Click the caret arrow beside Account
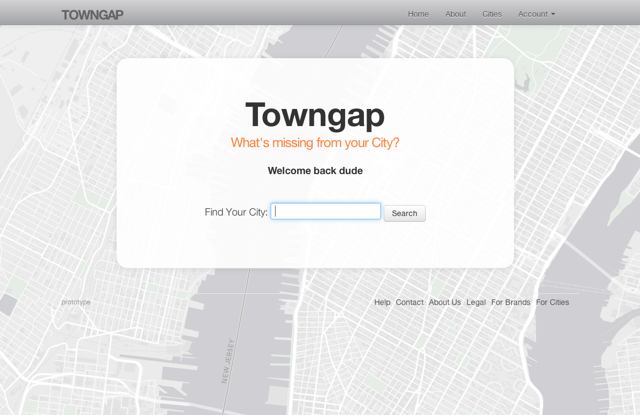 553,15
